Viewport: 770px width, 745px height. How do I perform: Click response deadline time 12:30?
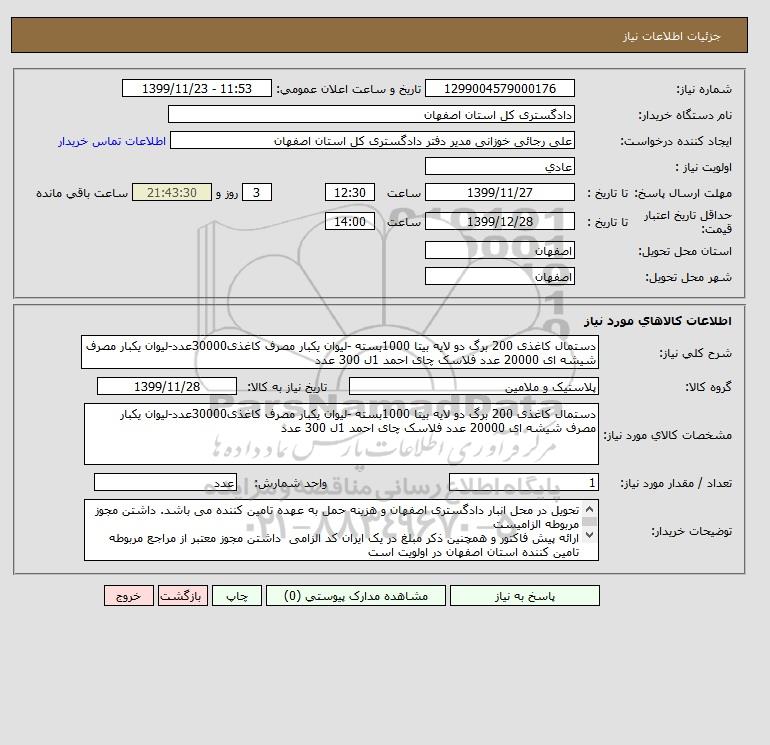350,193
